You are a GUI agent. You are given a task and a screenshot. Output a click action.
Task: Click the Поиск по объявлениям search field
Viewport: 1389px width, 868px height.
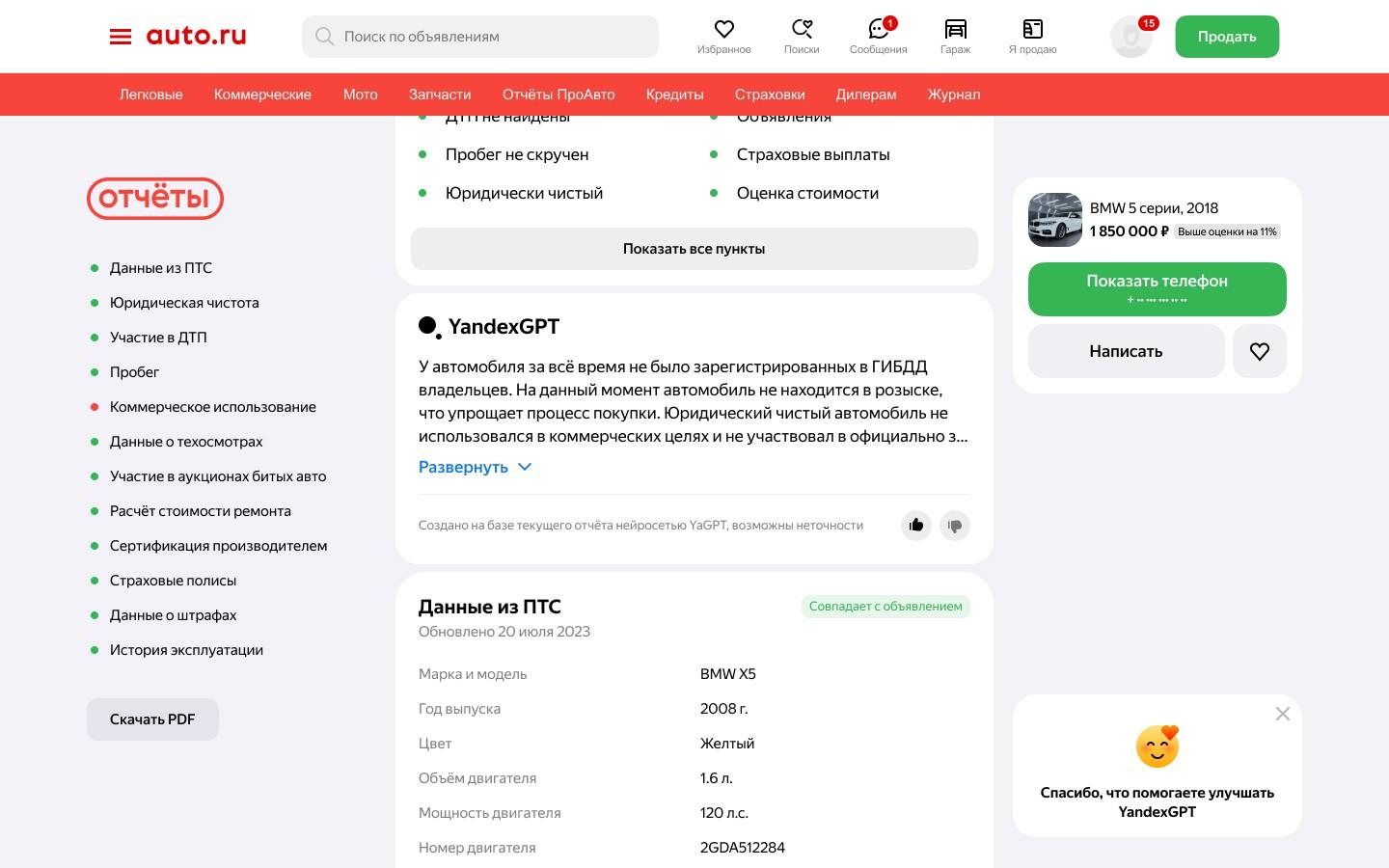coord(480,37)
